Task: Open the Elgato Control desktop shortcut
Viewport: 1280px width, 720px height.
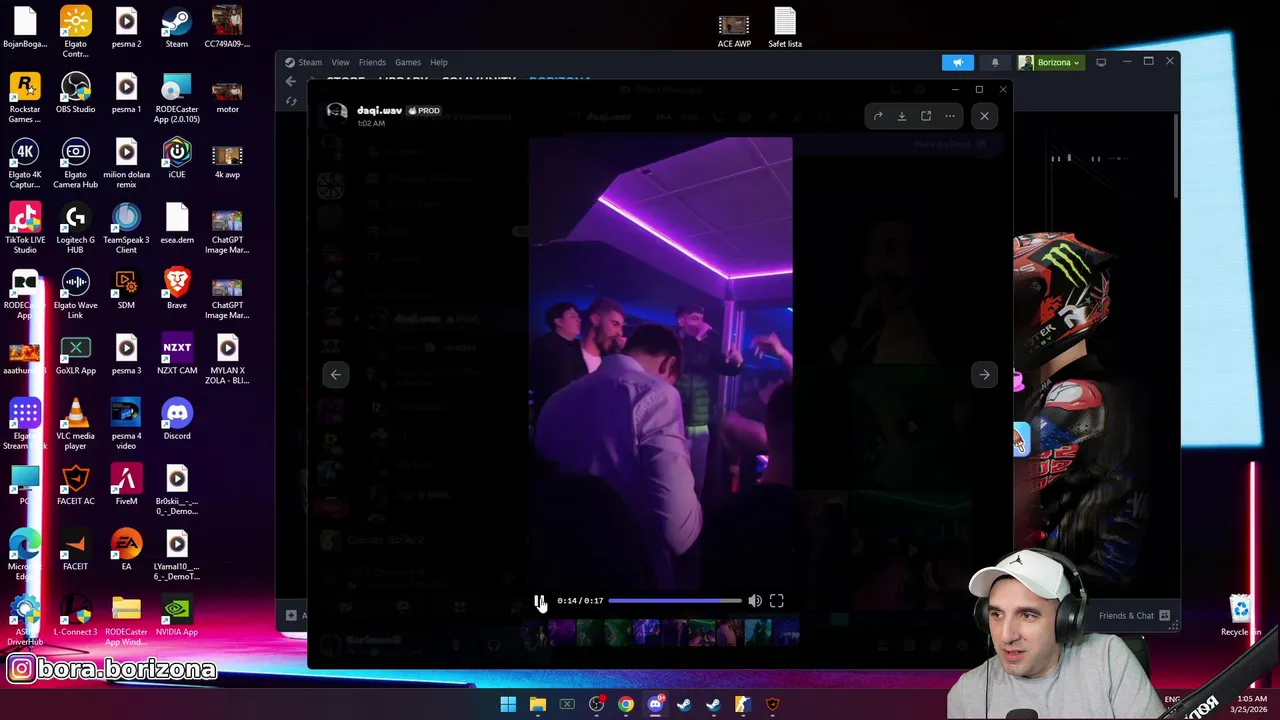Action: 76,32
